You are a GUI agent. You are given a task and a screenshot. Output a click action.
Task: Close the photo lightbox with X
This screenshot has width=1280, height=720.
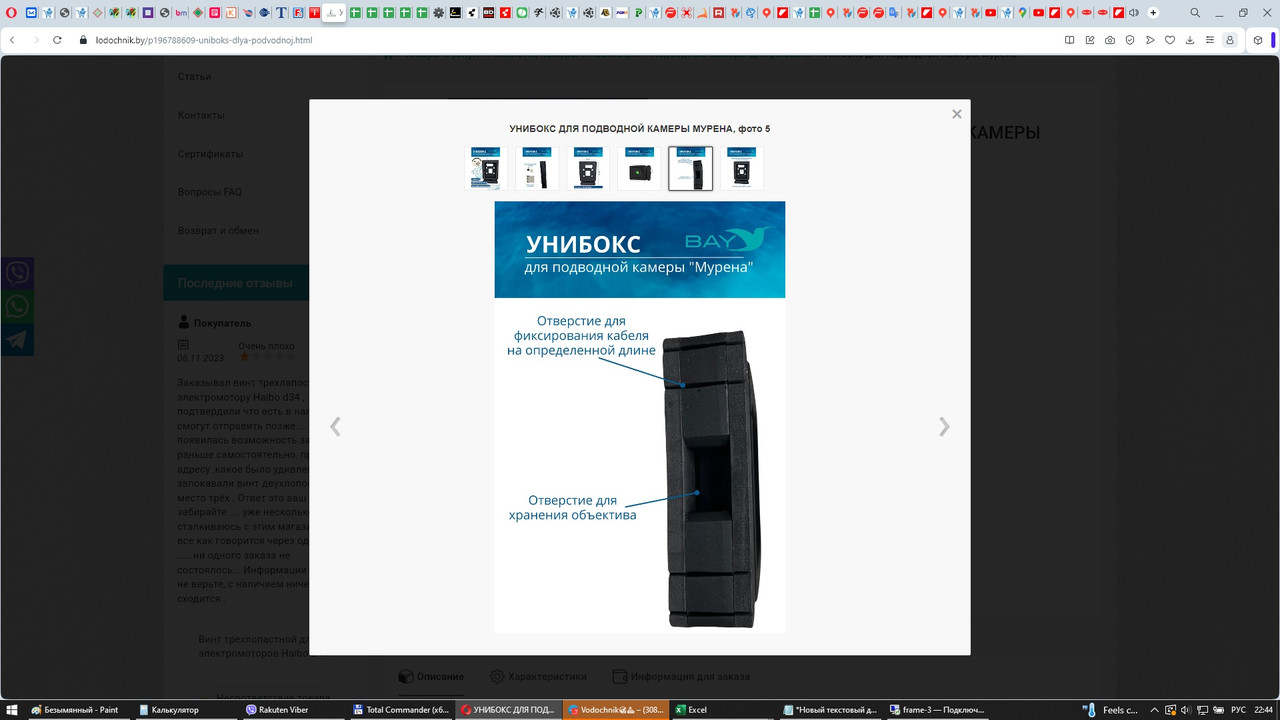[956, 114]
